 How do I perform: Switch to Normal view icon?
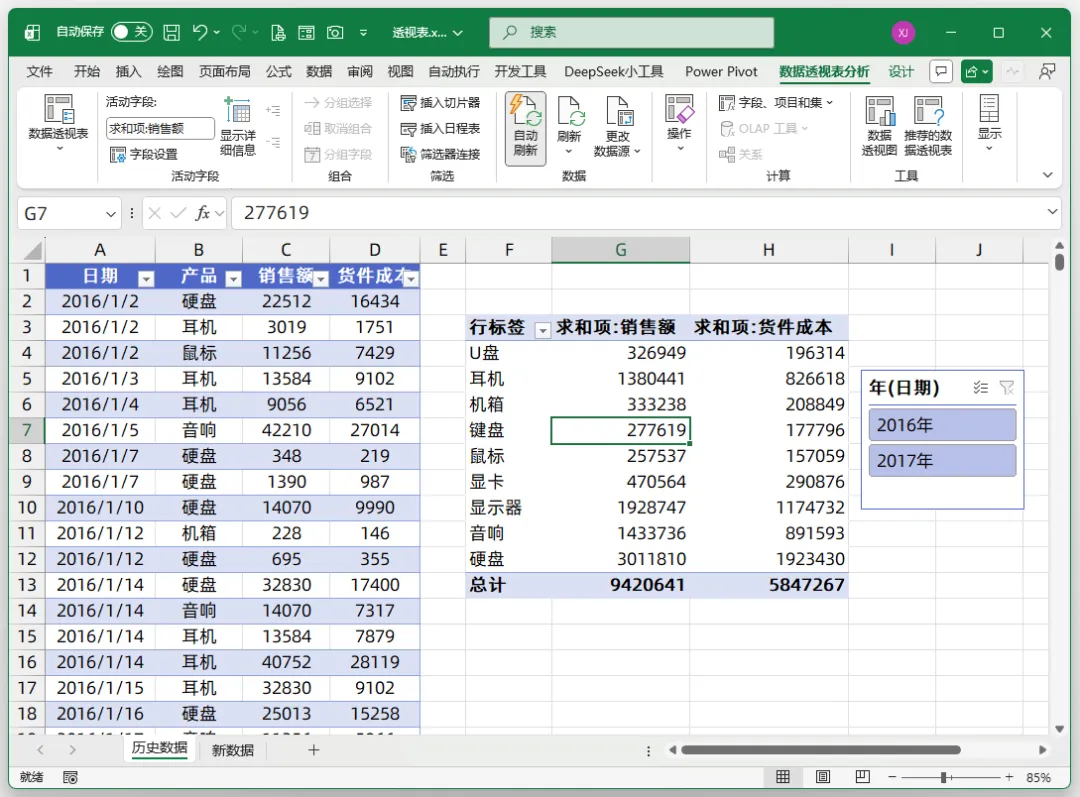[x=782, y=777]
